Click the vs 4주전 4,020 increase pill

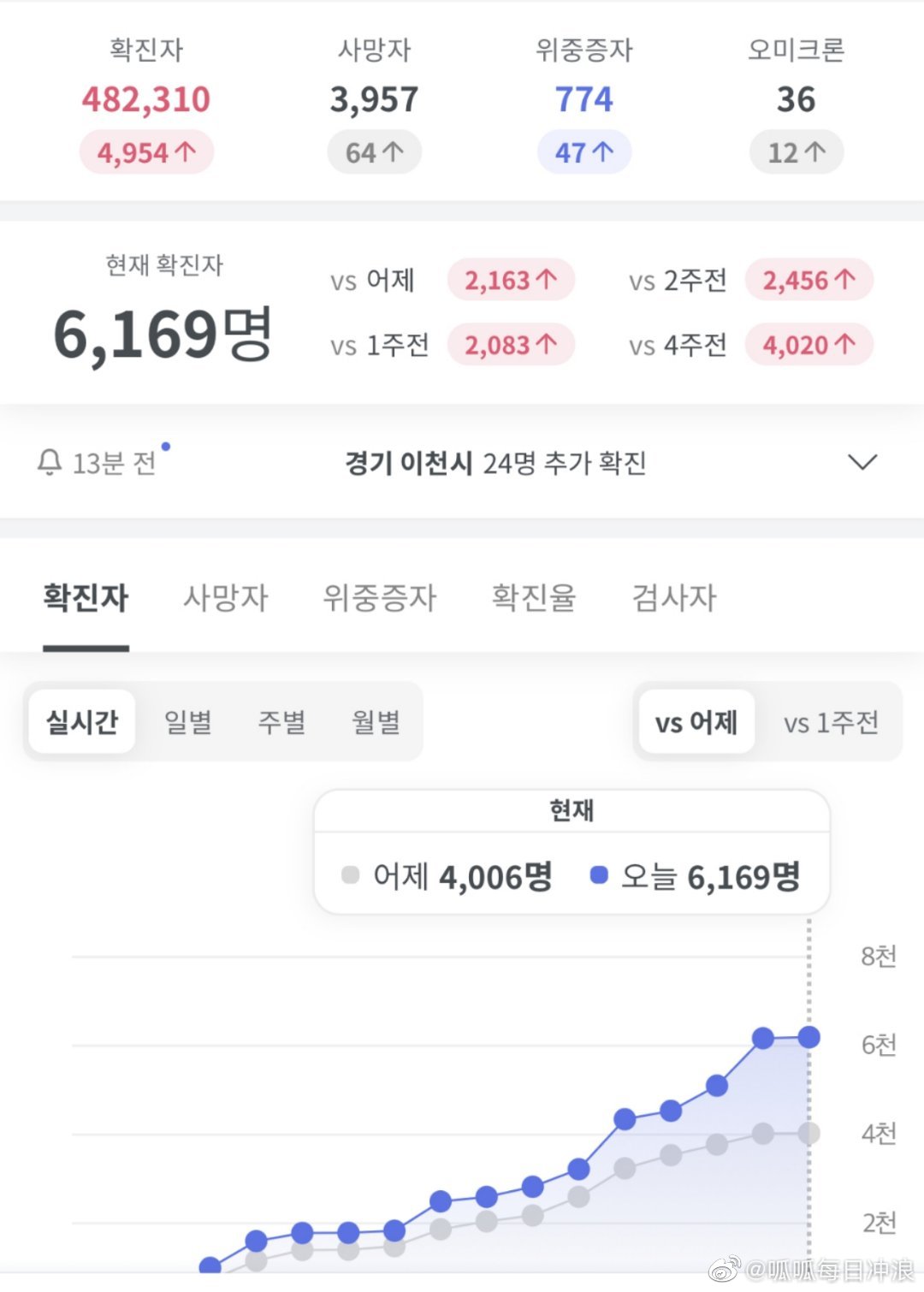[x=808, y=346]
